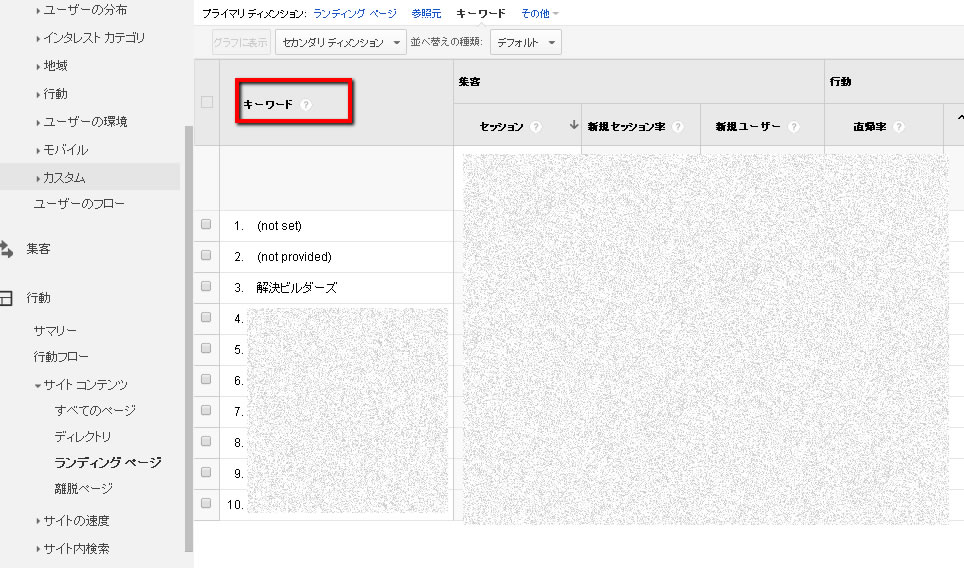964x568 pixels.
Task: Select ランディング ページ primary dimension
Action: pos(354,14)
